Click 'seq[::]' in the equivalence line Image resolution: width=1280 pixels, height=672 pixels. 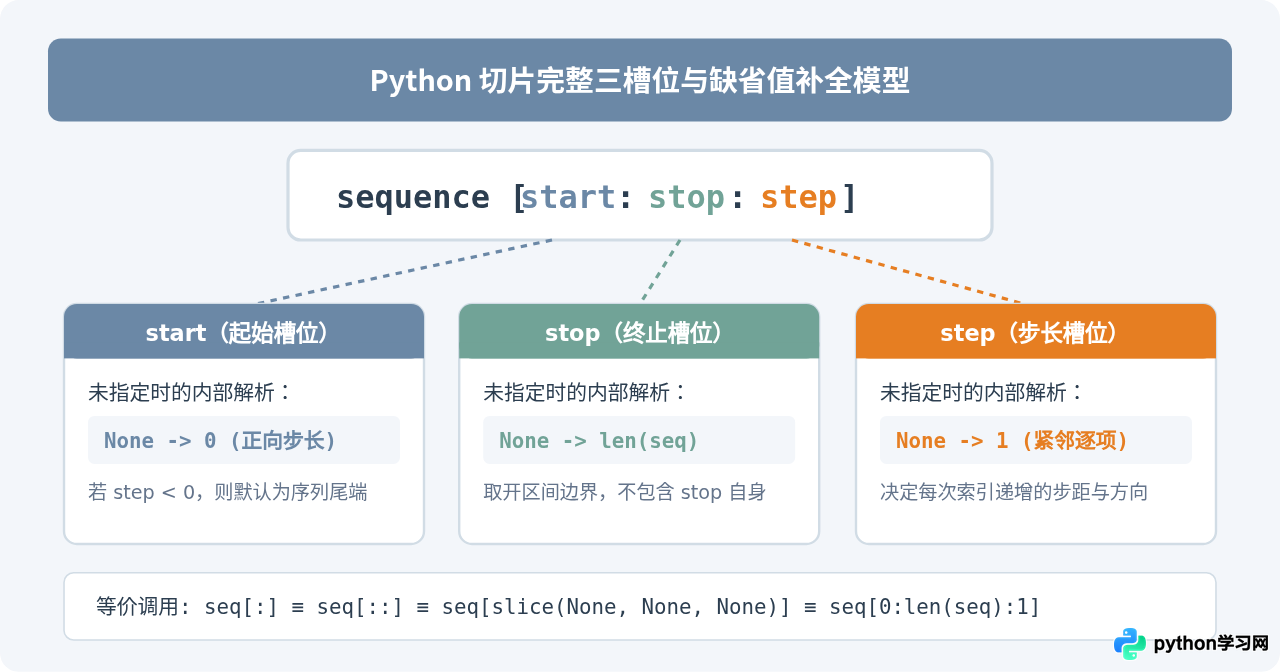click(360, 606)
